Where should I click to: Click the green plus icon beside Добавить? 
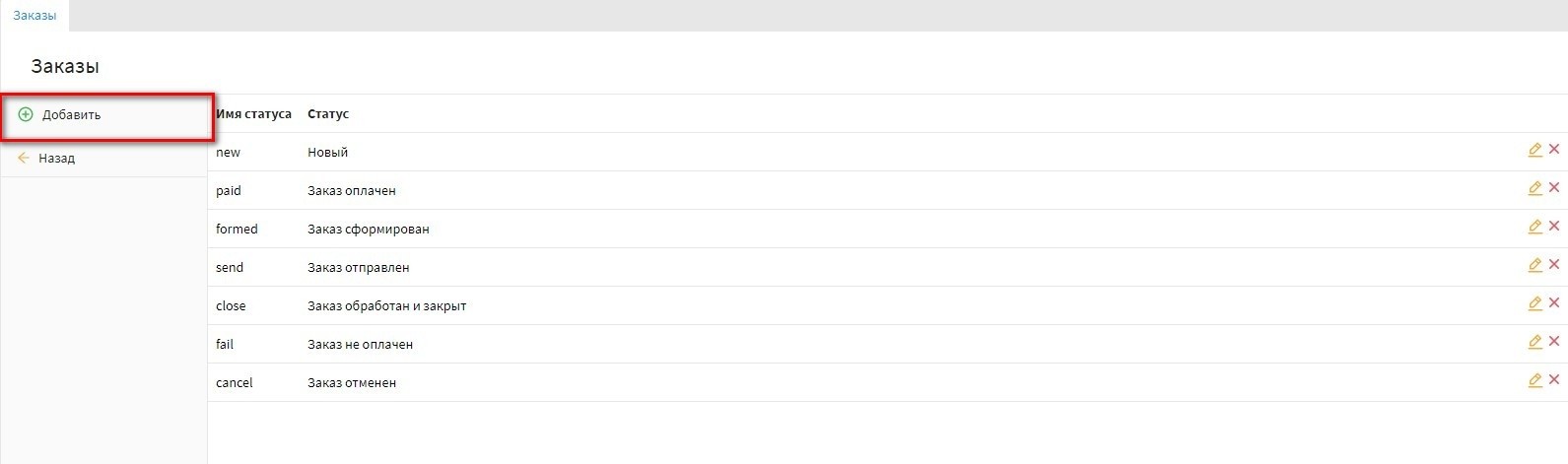(26, 115)
